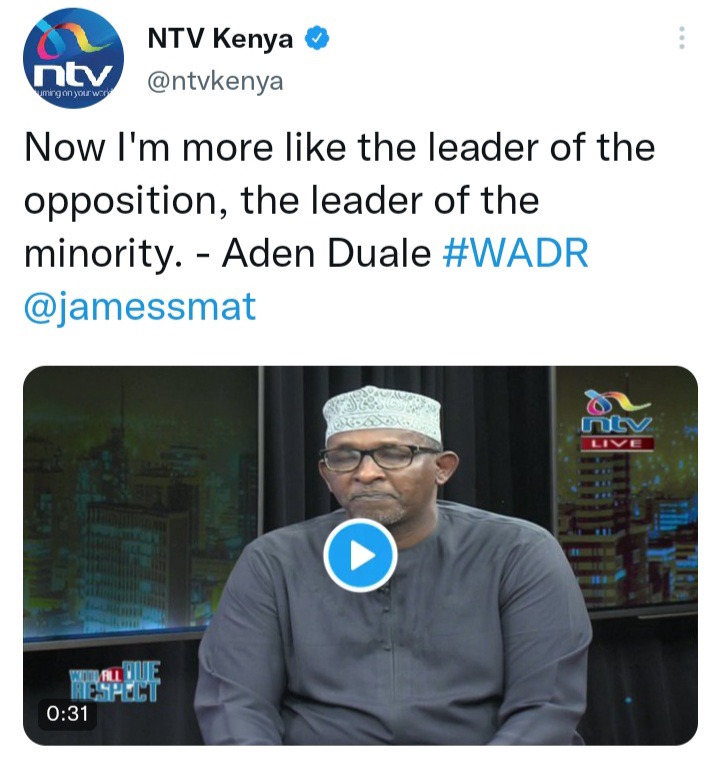Viewport: 720px width, 757px height.
Task: Click the man's embroidered cap in video
Action: (382, 414)
